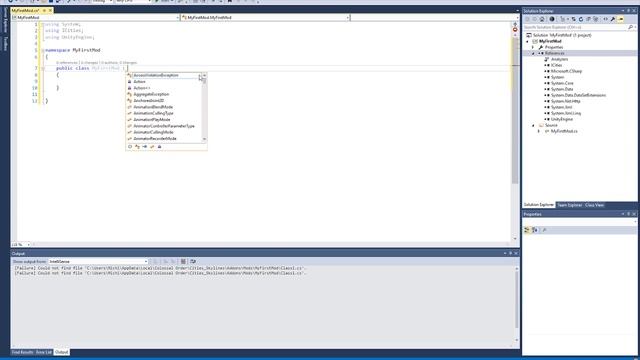Toggle Preview Selected Items highlighted icon
This screenshot has height=360, width=640.
pyautogui.click(x=620, y=19)
